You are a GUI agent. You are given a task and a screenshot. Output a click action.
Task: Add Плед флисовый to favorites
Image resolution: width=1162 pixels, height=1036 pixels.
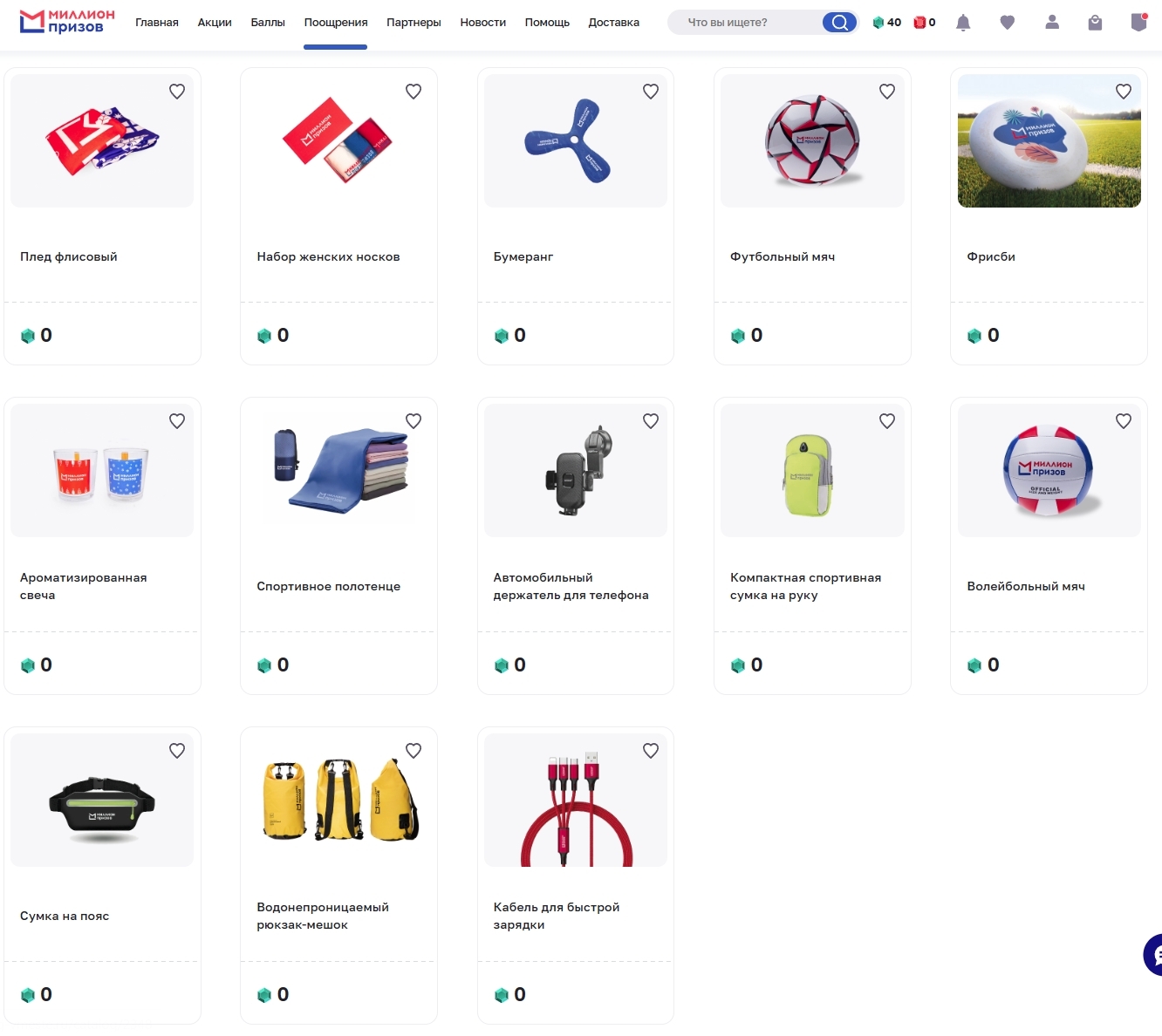pyautogui.click(x=177, y=92)
